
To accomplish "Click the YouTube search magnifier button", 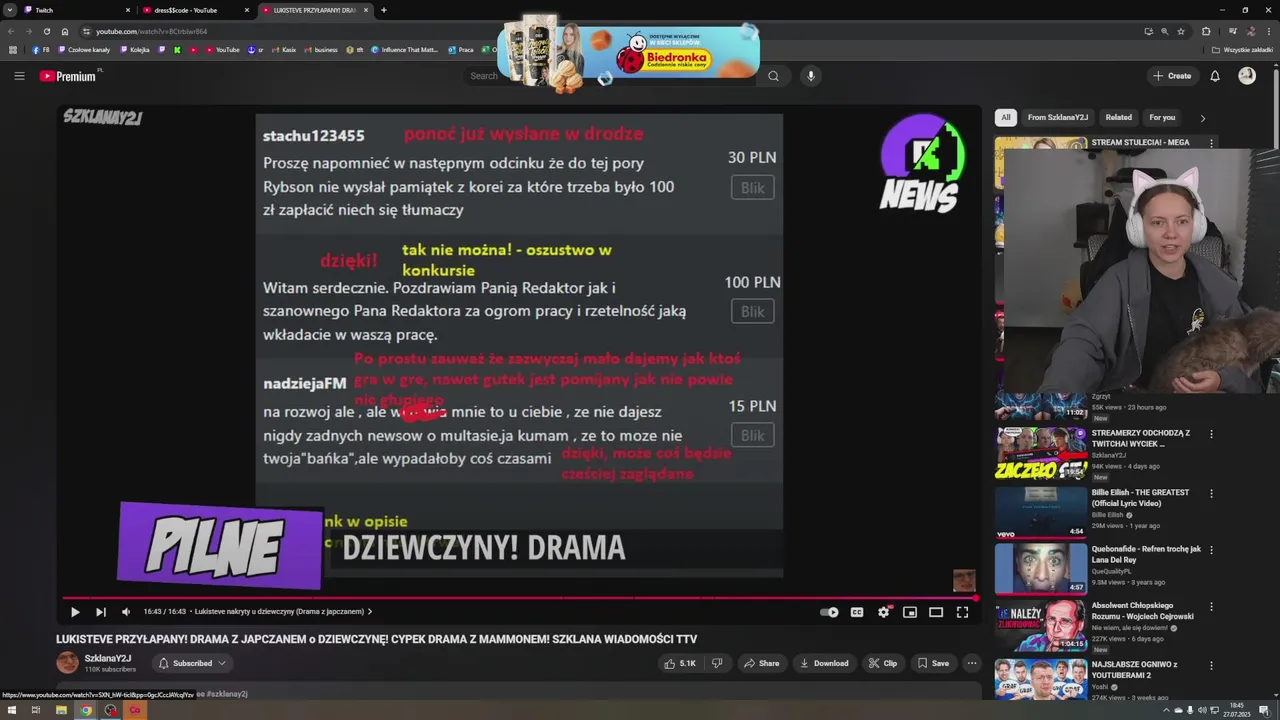I will pos(773,76).
